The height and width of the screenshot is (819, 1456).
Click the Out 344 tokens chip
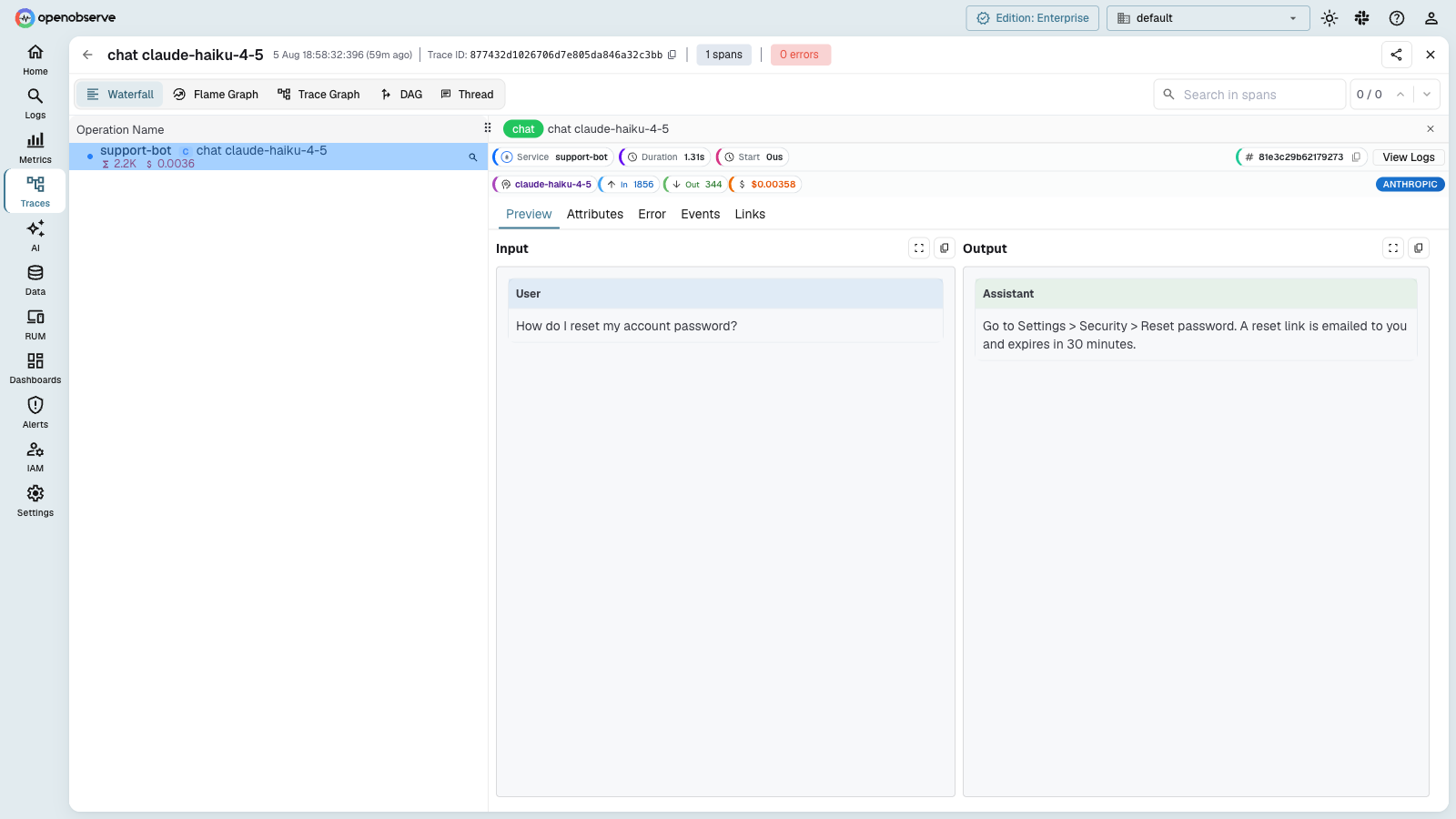coord(696,185)
